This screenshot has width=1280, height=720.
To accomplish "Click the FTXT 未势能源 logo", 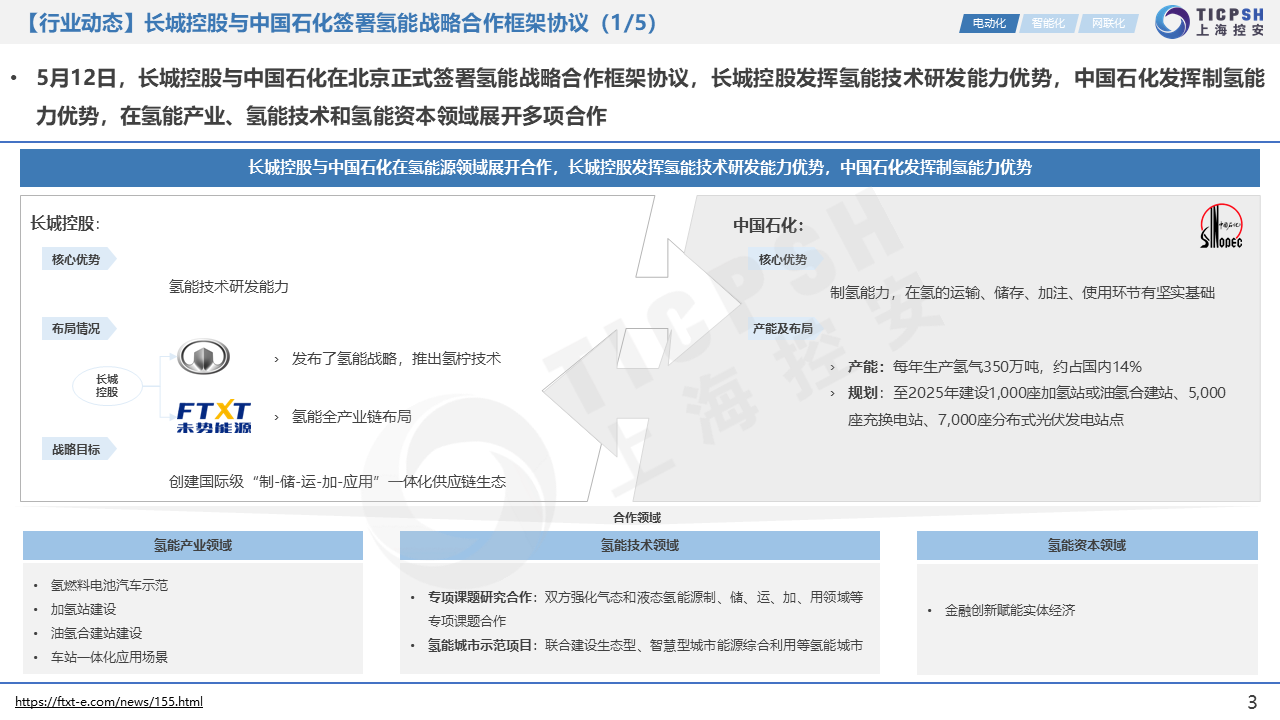I will (214, 416).
